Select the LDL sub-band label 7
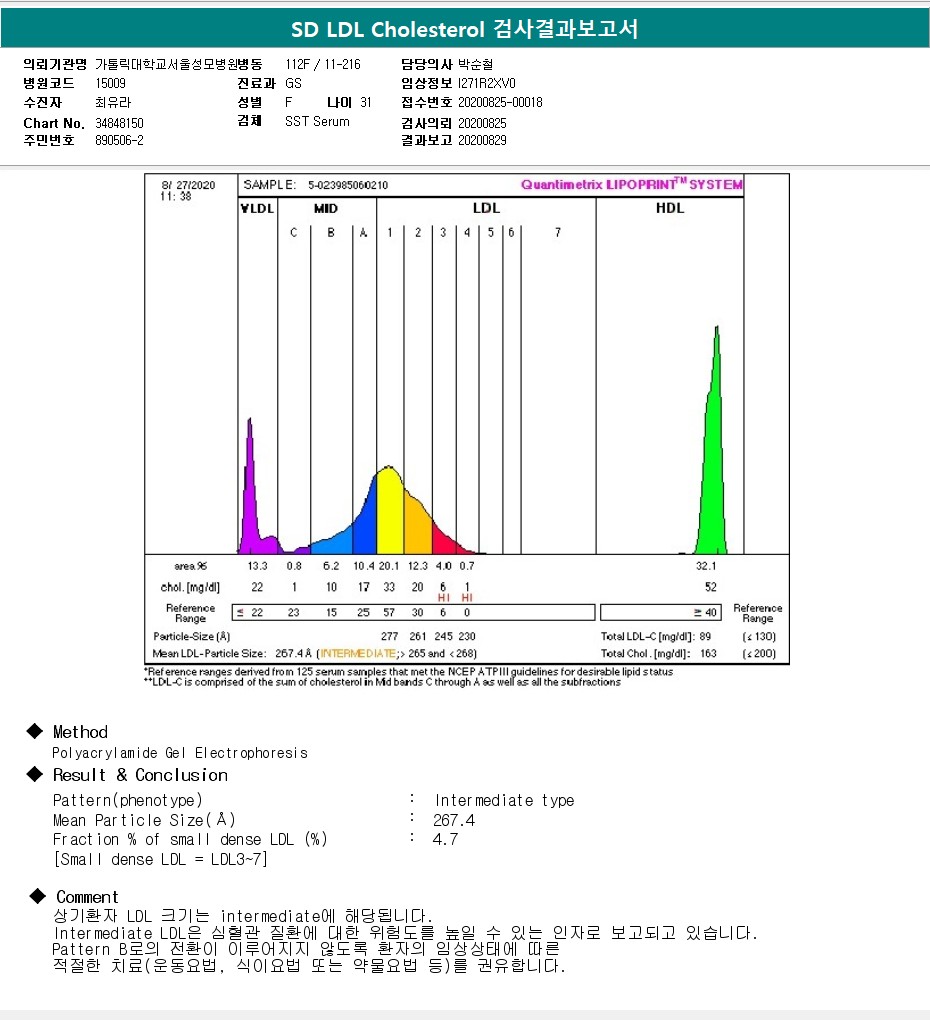This screenshot has width=930, height=1020. coord(557,232)
